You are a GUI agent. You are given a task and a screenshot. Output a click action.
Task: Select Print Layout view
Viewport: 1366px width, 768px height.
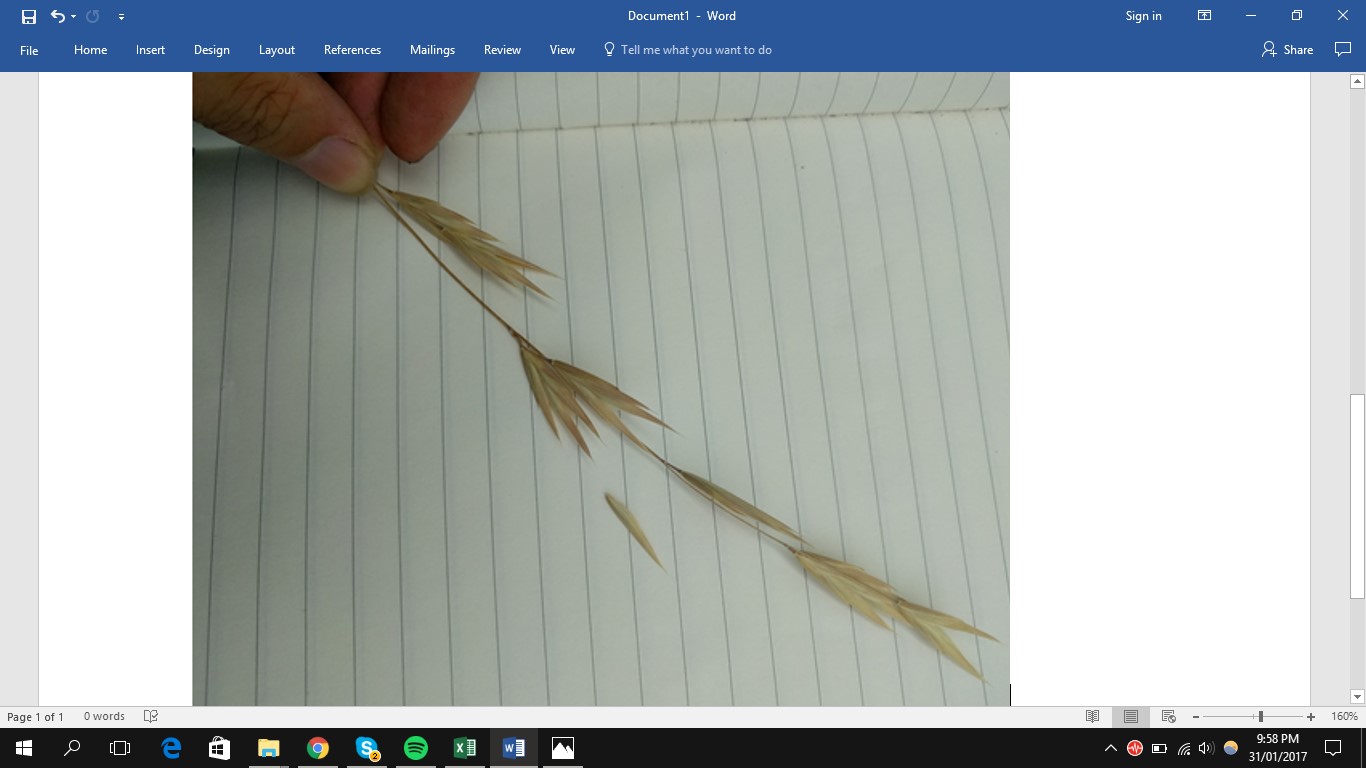(1130, 716)
